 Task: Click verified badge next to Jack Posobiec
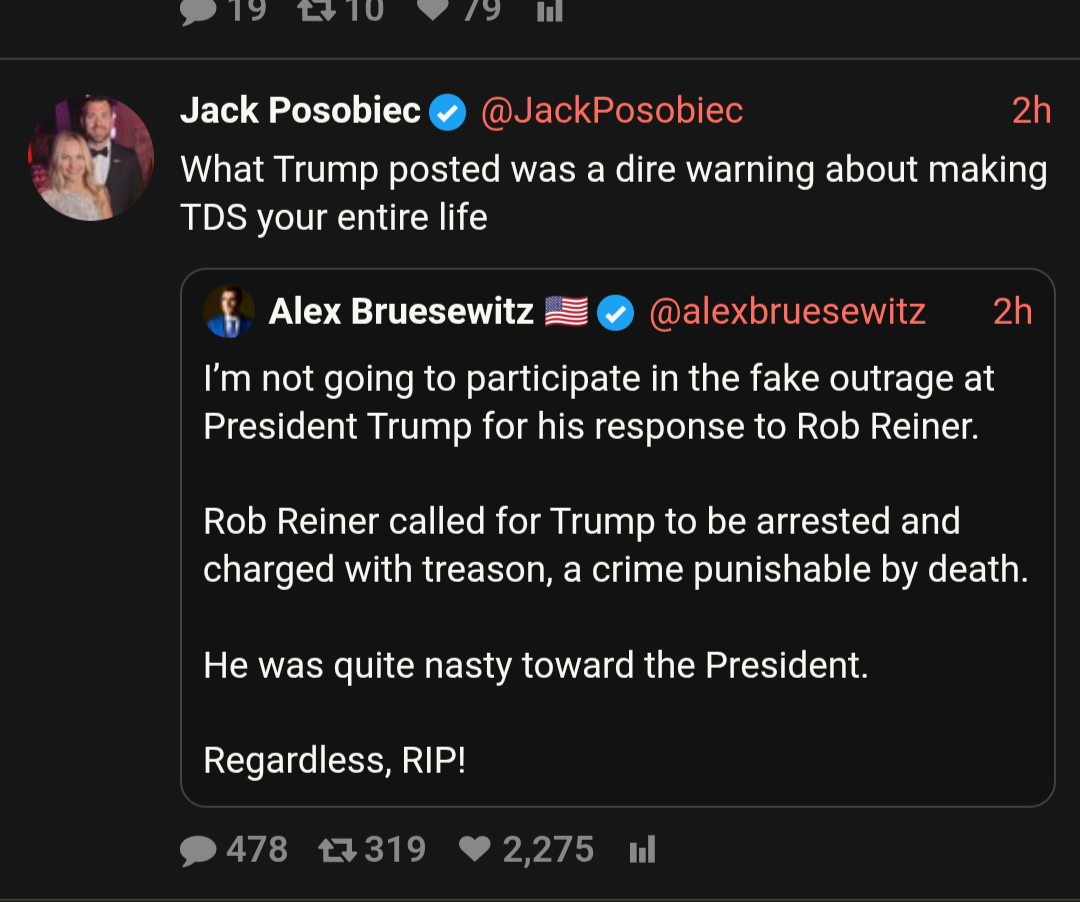(x=448, y=112)
